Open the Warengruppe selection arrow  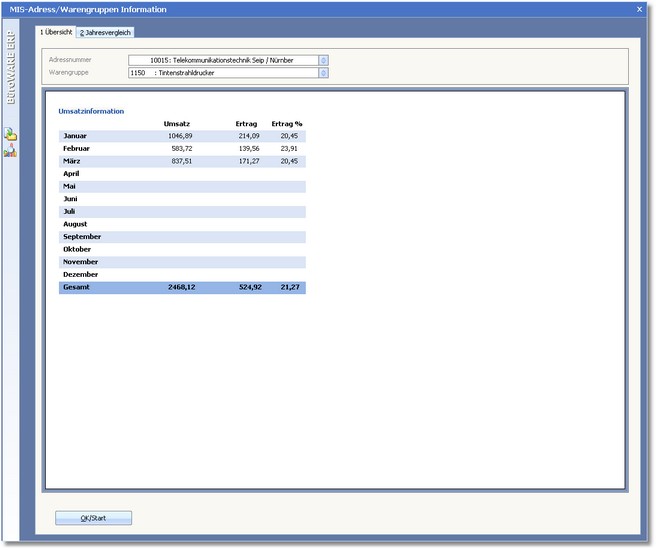point(323,72)
